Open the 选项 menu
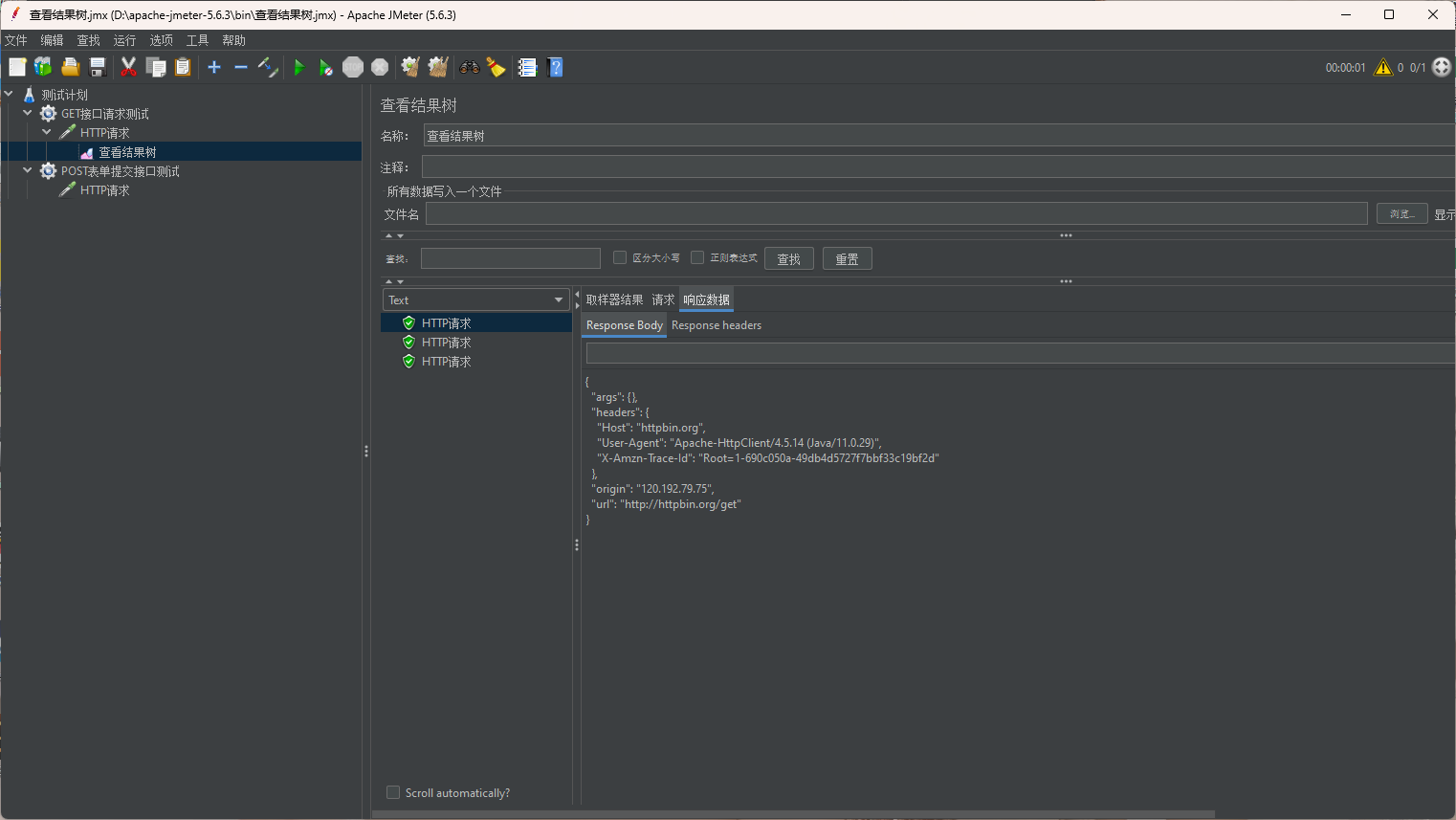 click(x=161, y=40)
